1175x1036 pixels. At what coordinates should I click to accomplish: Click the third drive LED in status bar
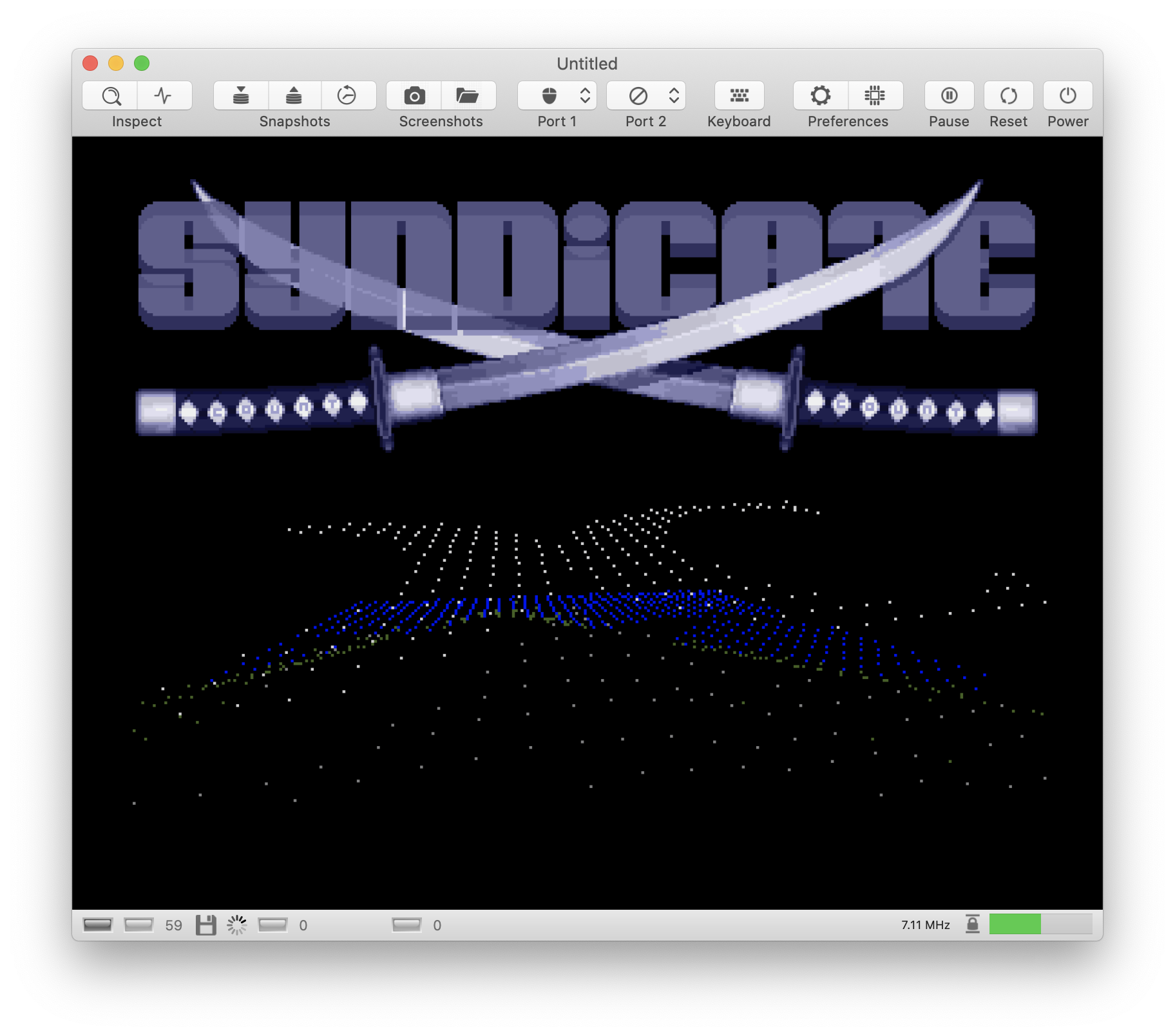406,925
